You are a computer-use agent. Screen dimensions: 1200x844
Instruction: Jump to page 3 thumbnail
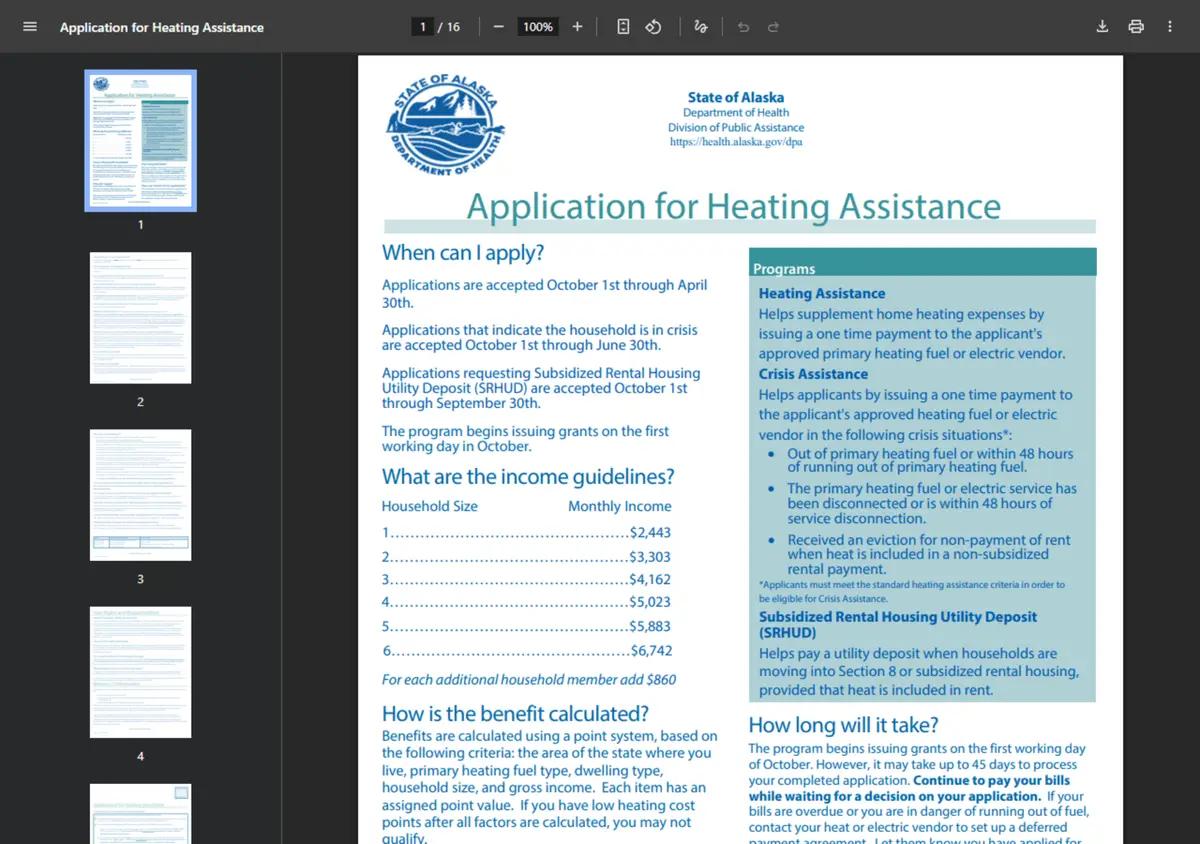pos(140,495)
